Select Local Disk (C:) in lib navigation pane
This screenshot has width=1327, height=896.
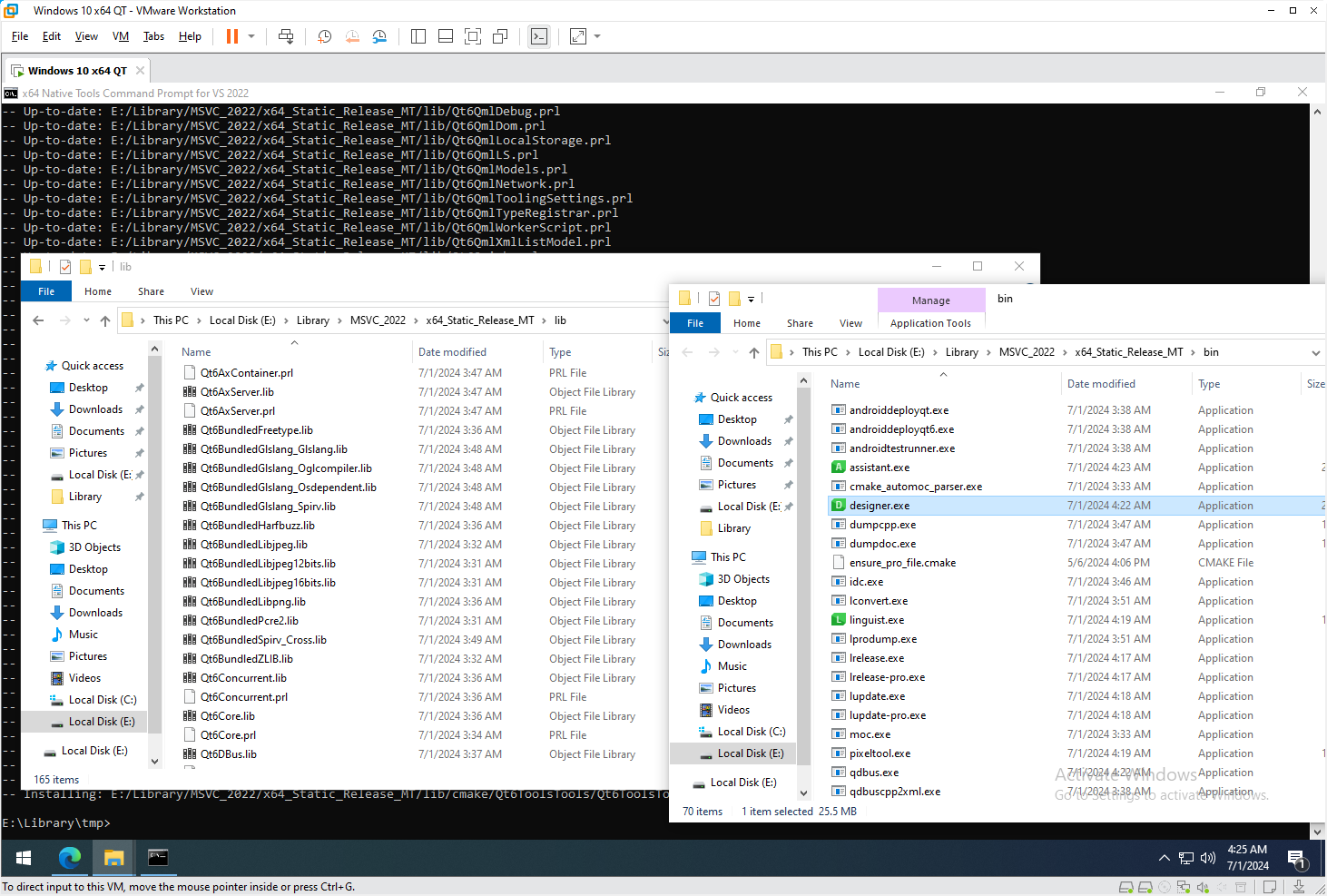click(93, 700)
